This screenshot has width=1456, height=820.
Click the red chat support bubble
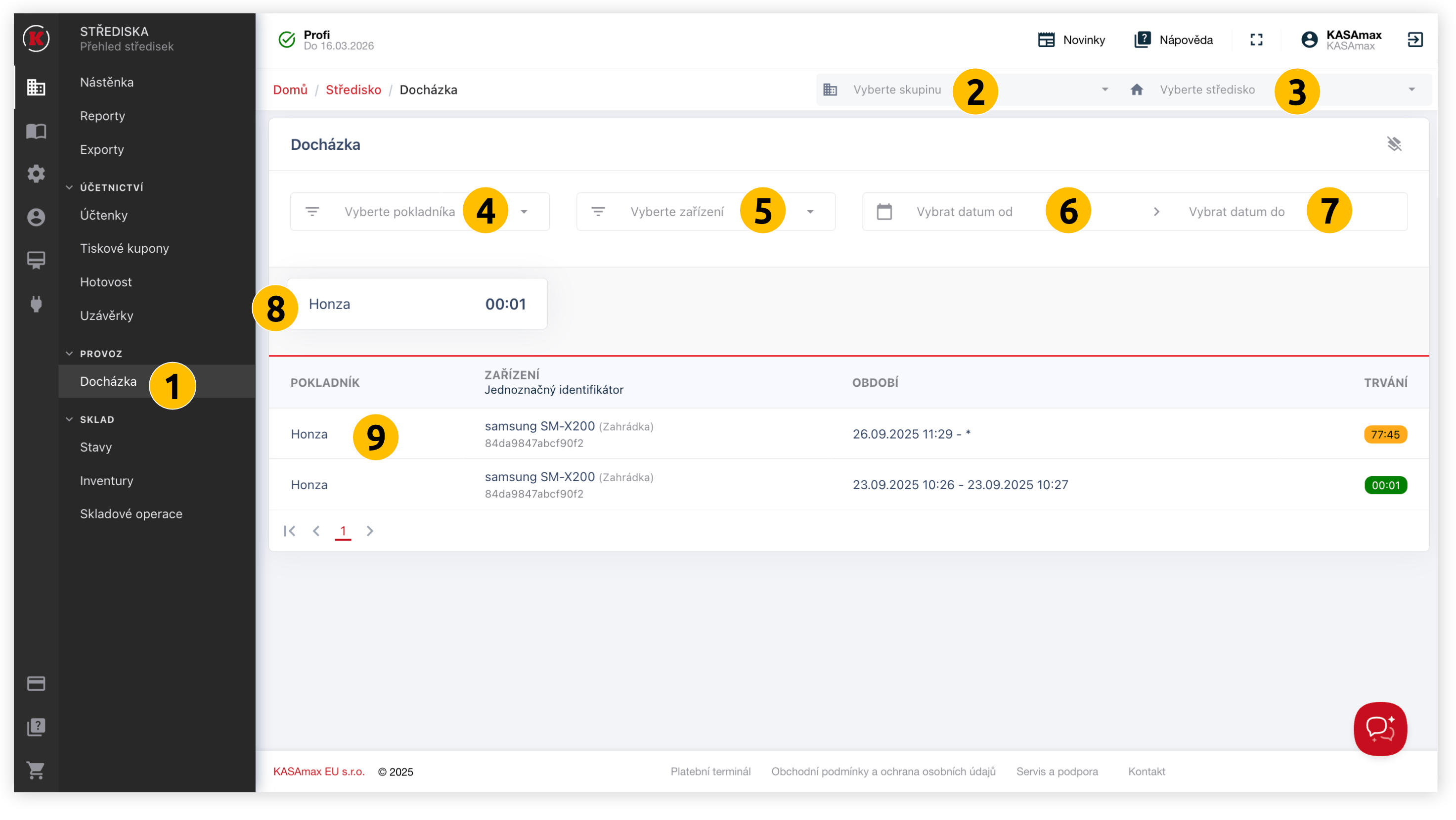[1380, 729]
